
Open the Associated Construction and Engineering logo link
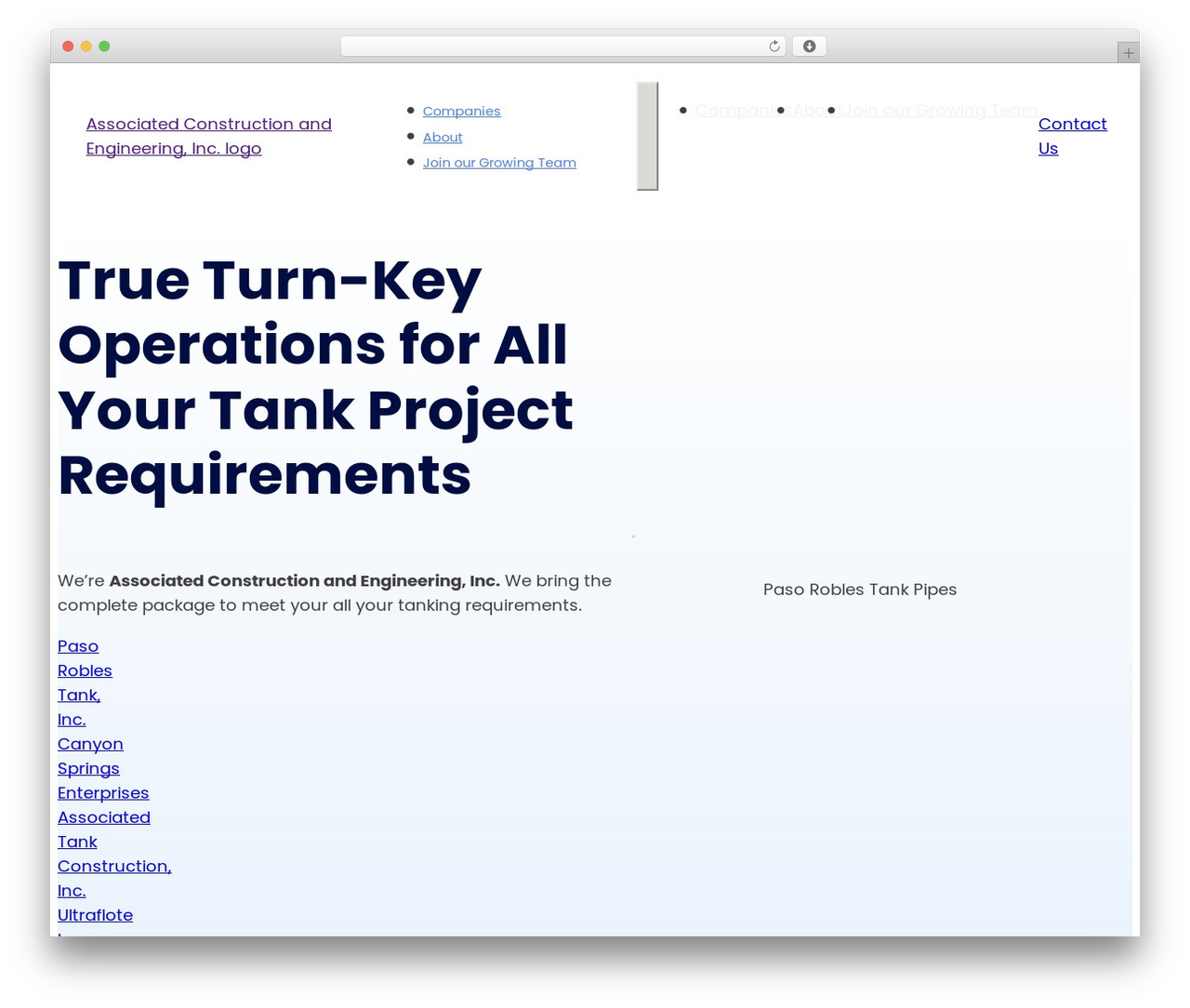pos(209,136)
